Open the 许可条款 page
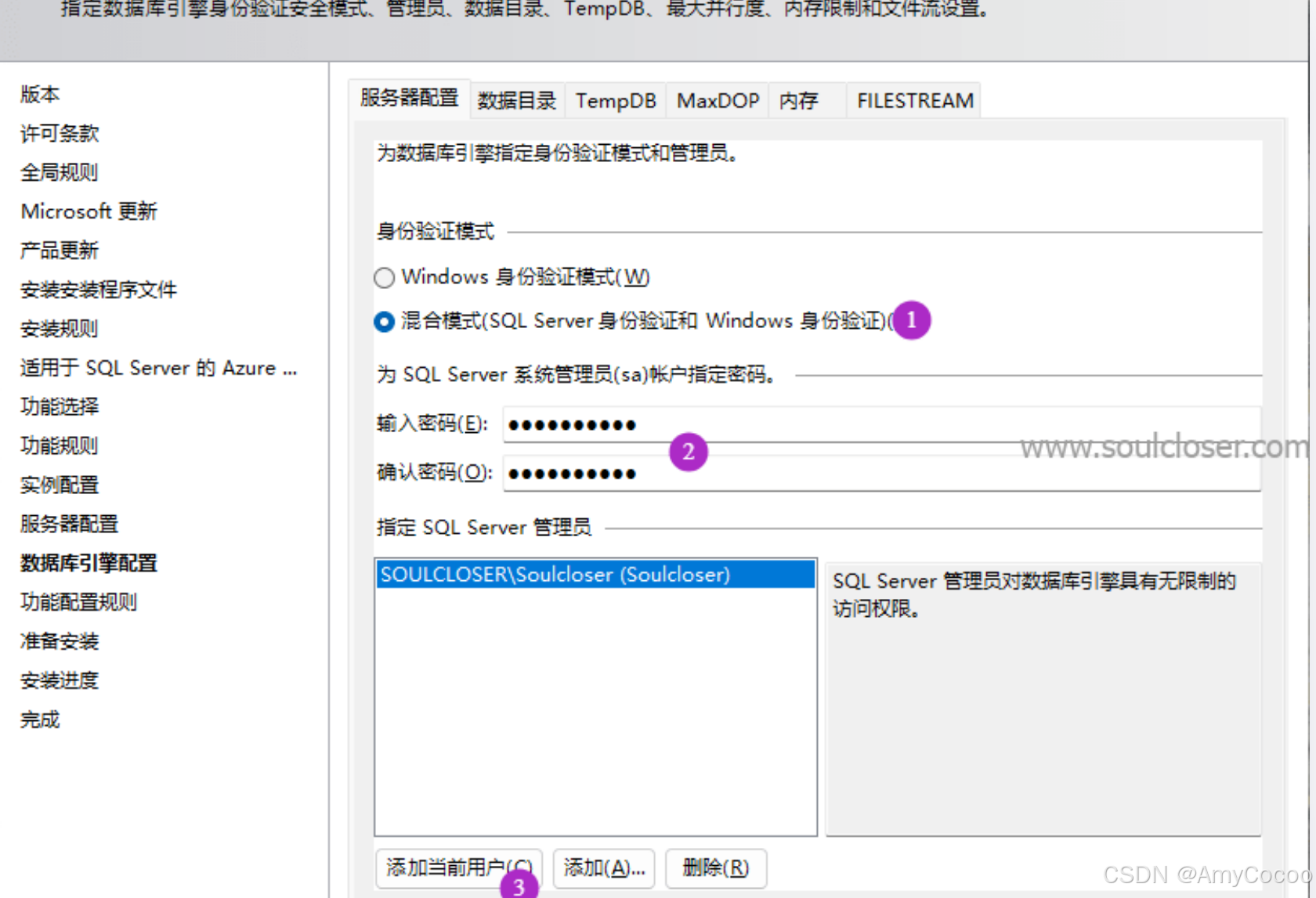The image size is (1316, 898). [58, 133]
